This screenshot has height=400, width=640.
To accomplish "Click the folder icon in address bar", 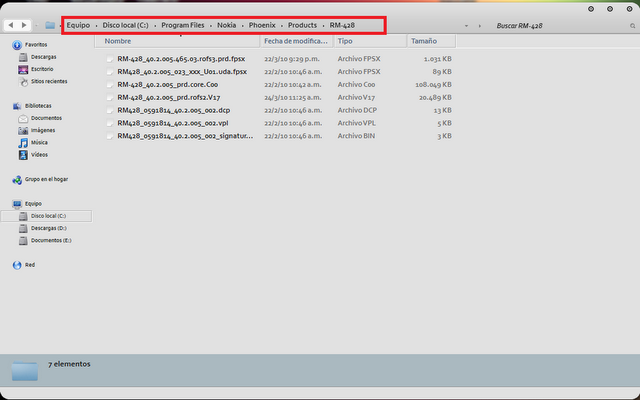I will tap(50, 25).
